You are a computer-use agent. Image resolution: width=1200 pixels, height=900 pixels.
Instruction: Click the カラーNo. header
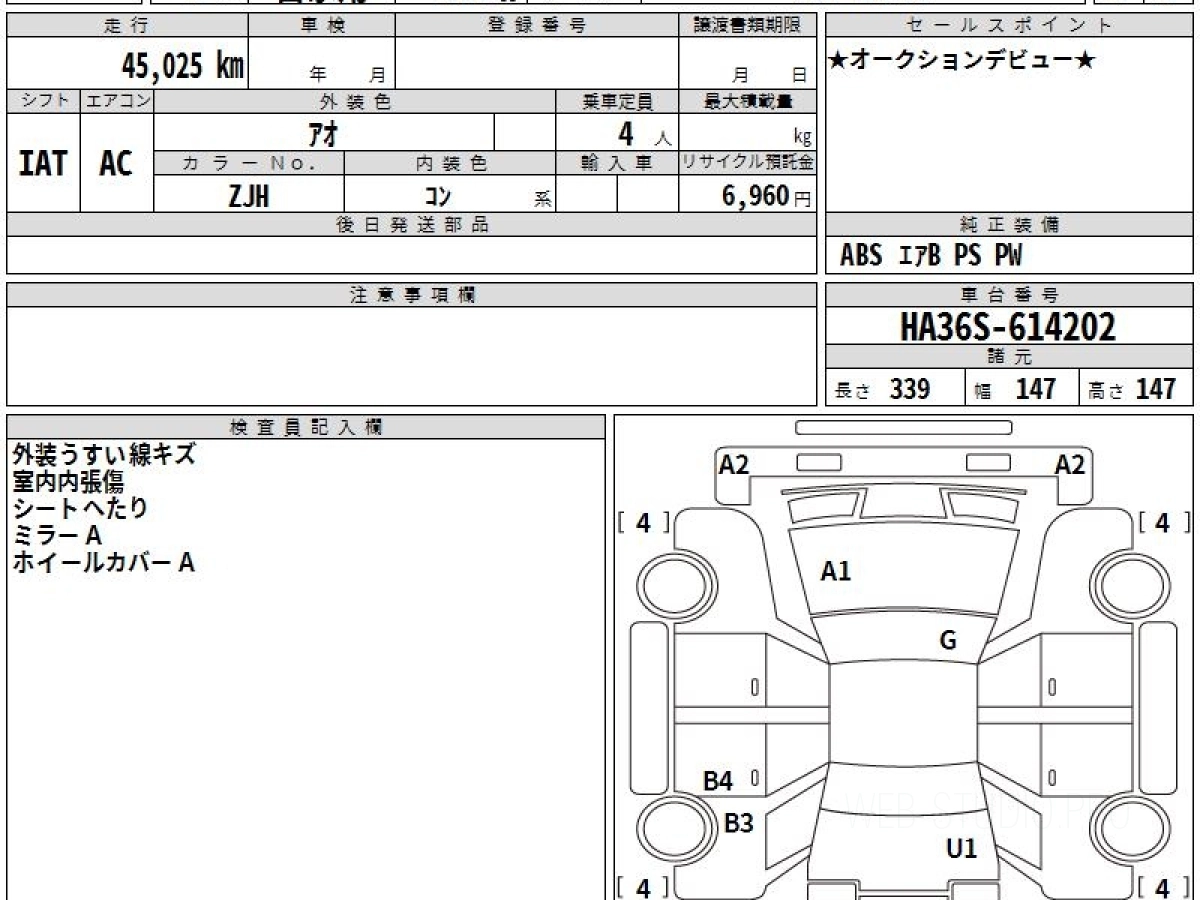(249, 163)
